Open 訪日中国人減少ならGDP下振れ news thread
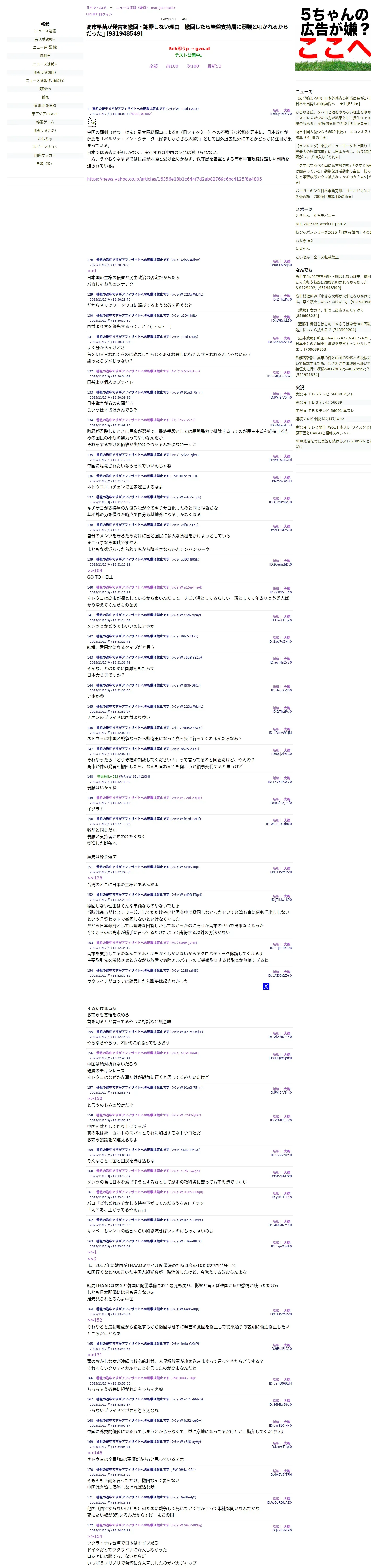This screenshot has height=1568, width=371. [x=333, y=135]
